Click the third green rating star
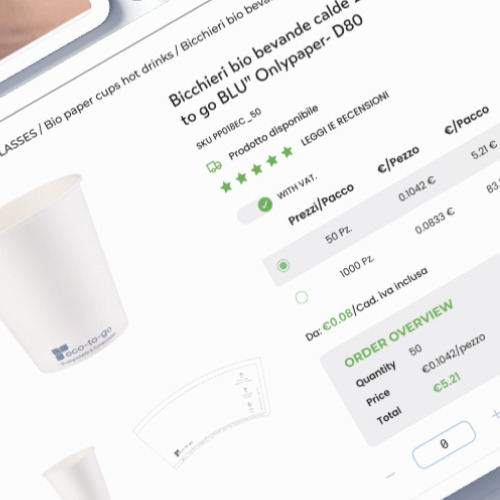The height and width of the screenshot is (500, 500). [x=257, y=169]
